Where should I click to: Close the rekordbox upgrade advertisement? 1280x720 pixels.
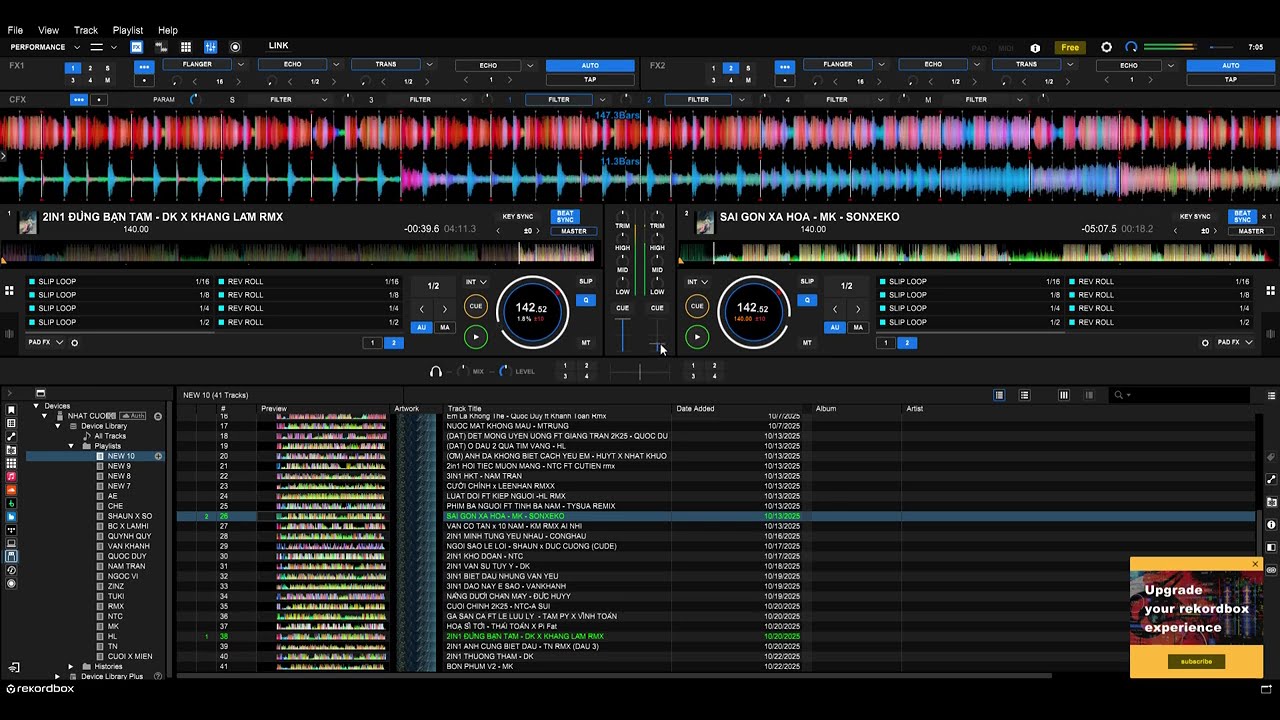click(x=1255, y=564)
